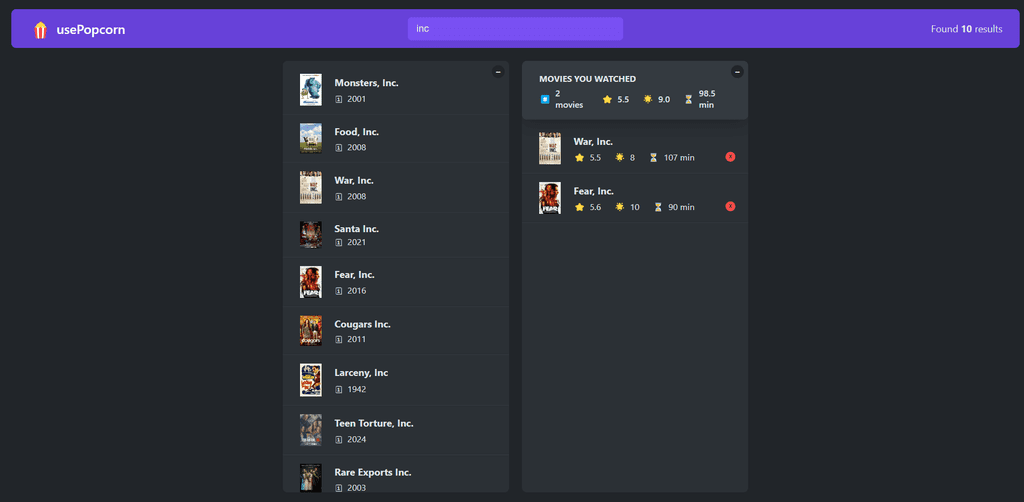Click the watched Fear, Inc. poster thumbnail
Image resolution: width=1024 pixels, height=502 pixels.
550,198
